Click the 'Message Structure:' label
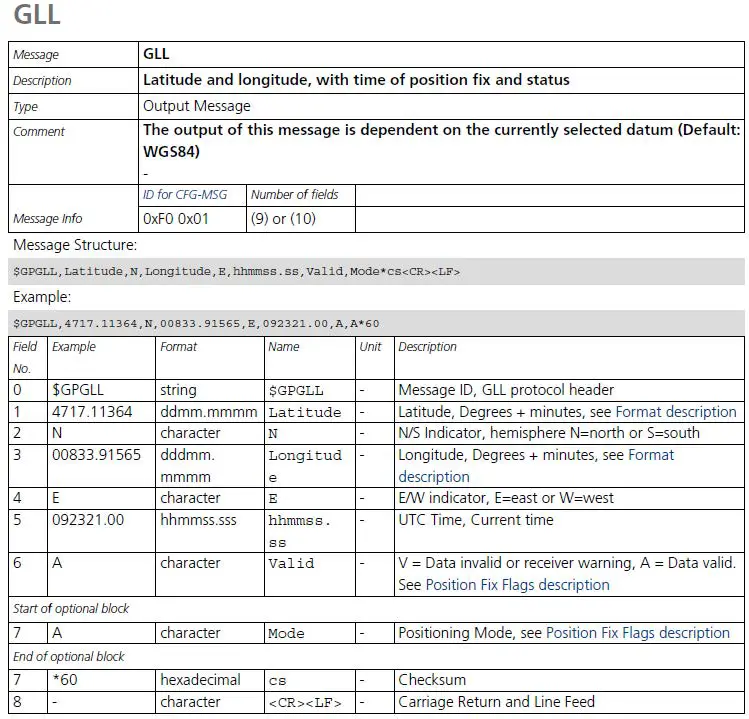Image resolution: width=749 pixels, height=719 pixels. click(75, 245)
